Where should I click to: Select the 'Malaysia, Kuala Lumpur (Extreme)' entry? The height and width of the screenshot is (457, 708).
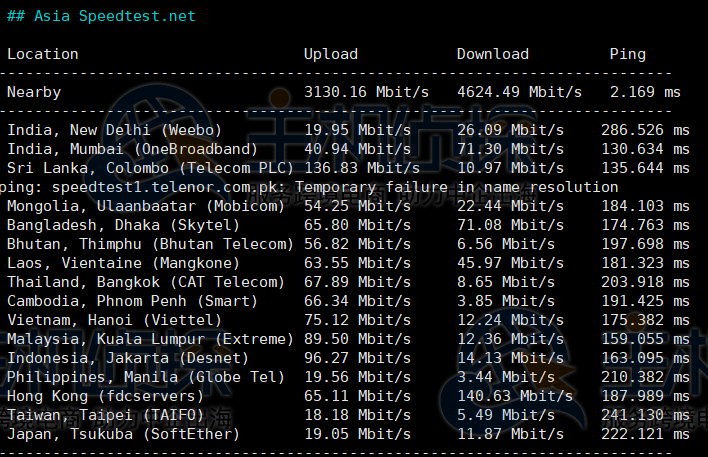tap(150, 339)
